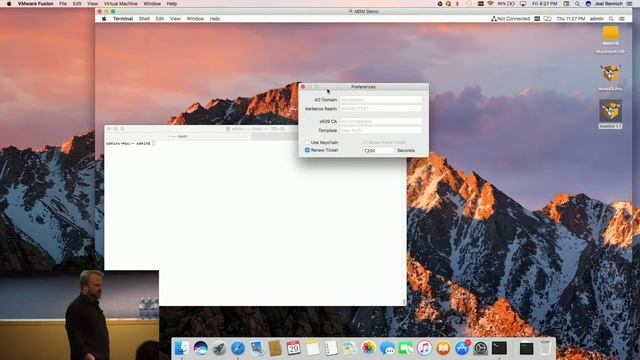
Task: Launch Siri from the Dock
Action: click(x=200, y=348)
